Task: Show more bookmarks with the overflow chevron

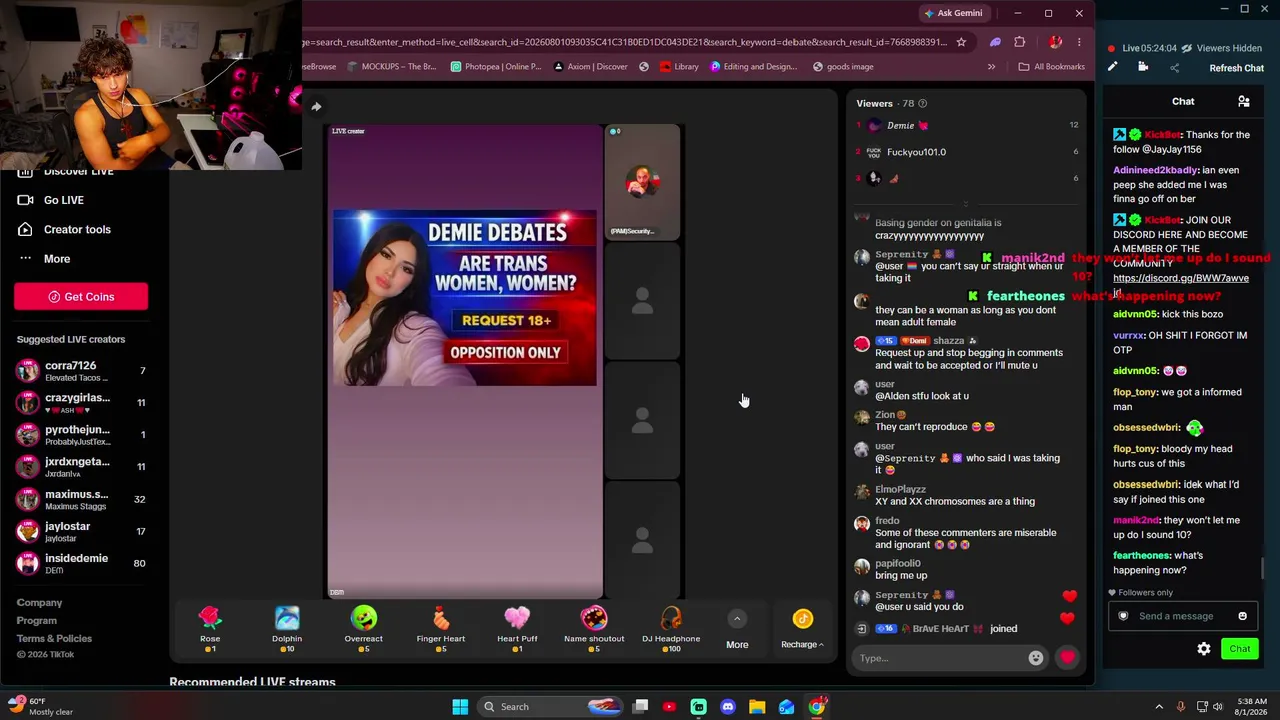Action: click(x=991, y=67)
